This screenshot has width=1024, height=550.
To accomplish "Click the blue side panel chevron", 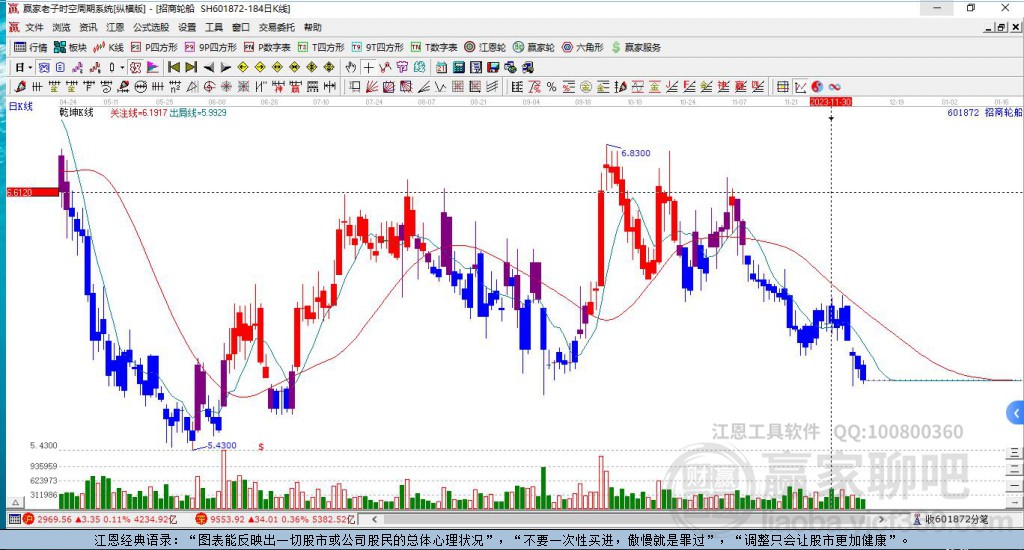I will point(1016,413).
